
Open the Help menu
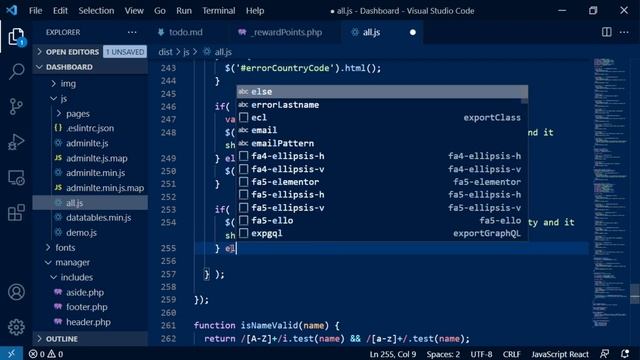click(x=255, y=11)
